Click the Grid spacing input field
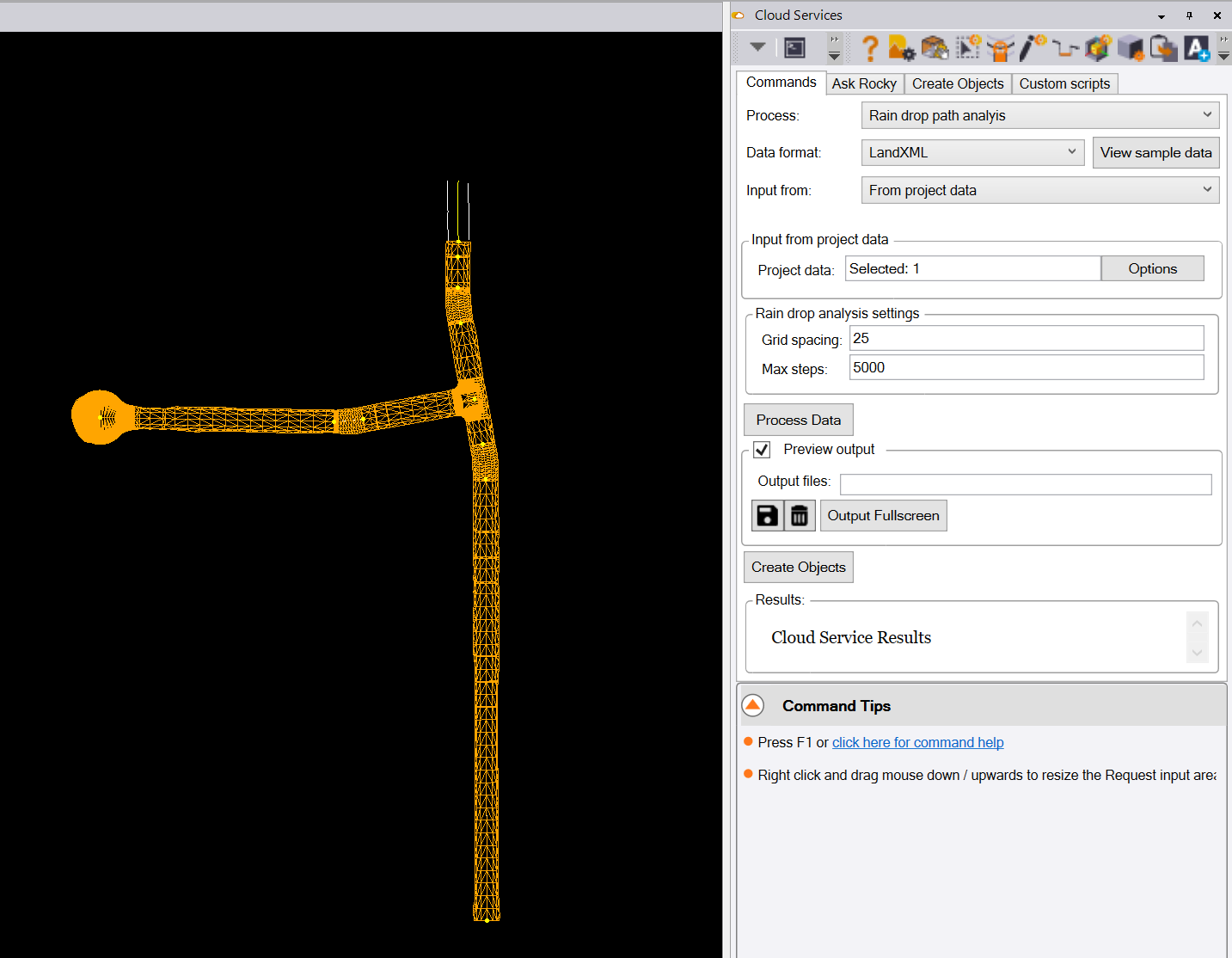The height and width of the screenshot is (958, 1232). (x=1026, y=339)
